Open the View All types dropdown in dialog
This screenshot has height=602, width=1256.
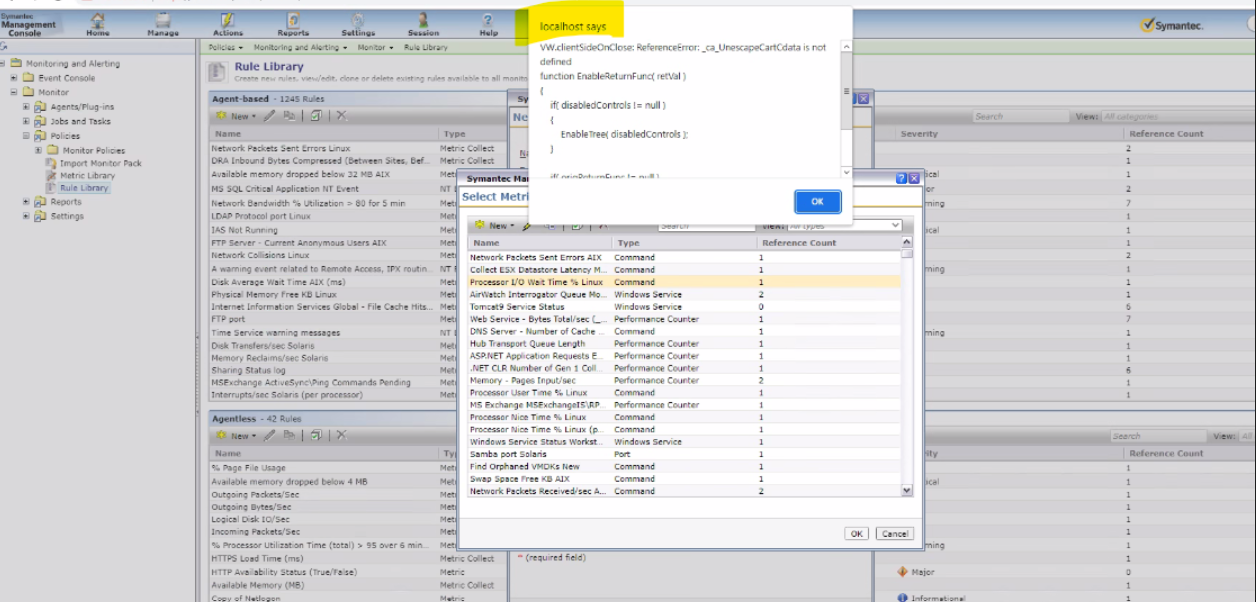click(x=843, y=226)
